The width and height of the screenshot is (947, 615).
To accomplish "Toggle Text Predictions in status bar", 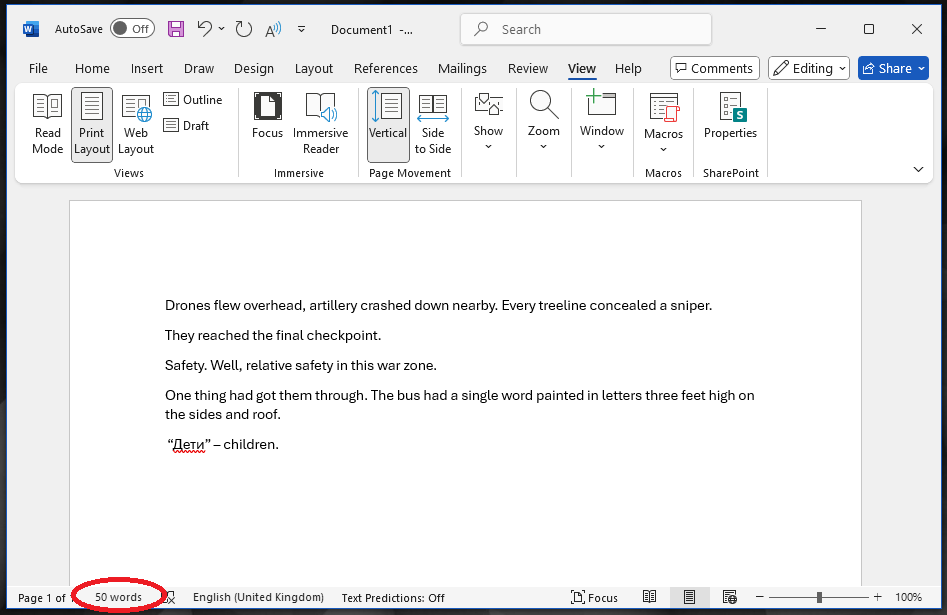I will click(x=393, y=598).
